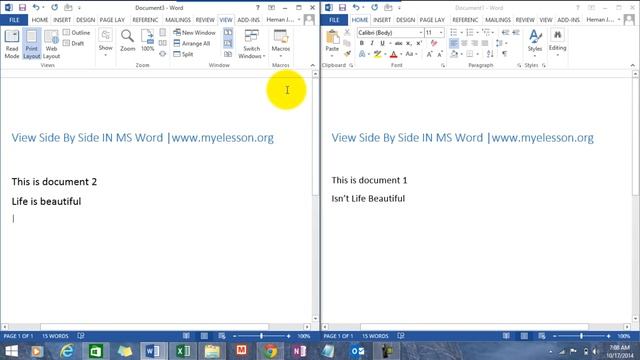Apply text highlight color in Document1
The height and width of the screenshot is (360, 640).
tap(378, 54)
